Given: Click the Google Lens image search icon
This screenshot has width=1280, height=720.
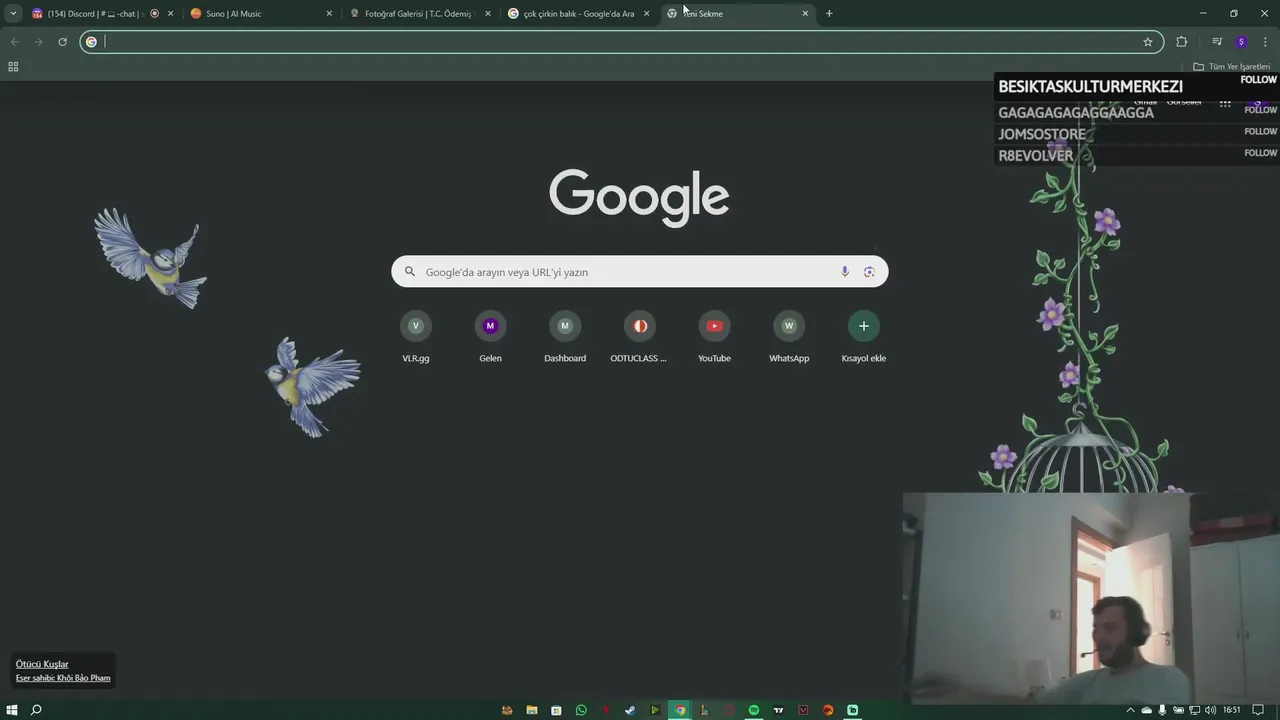Looking at the screenshot, I should tap(869, 272).
